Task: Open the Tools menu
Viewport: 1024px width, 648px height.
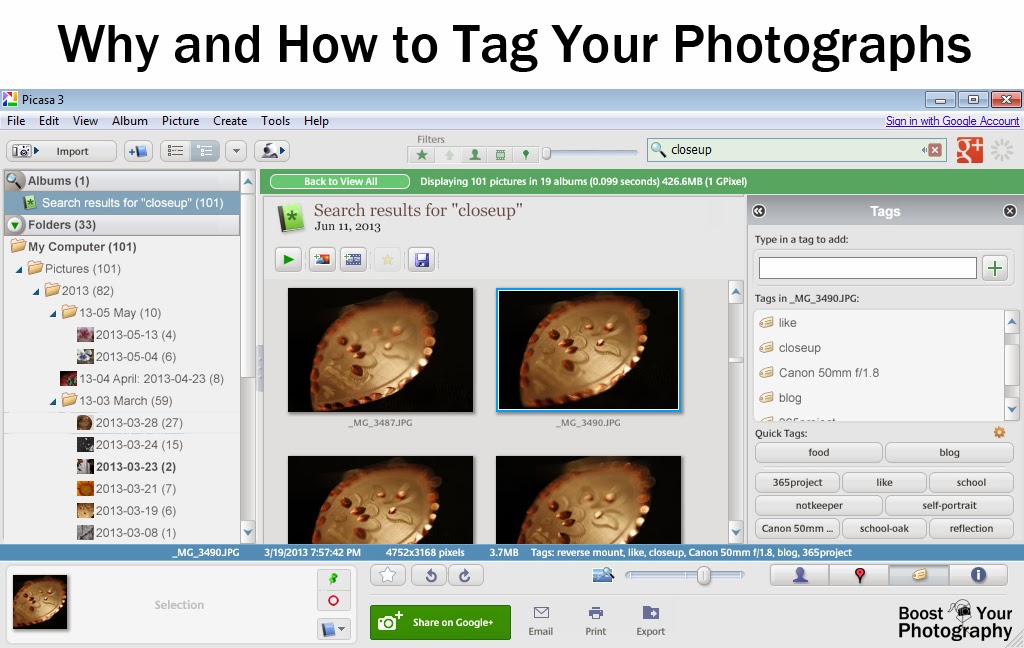Action: coord(276,120)
